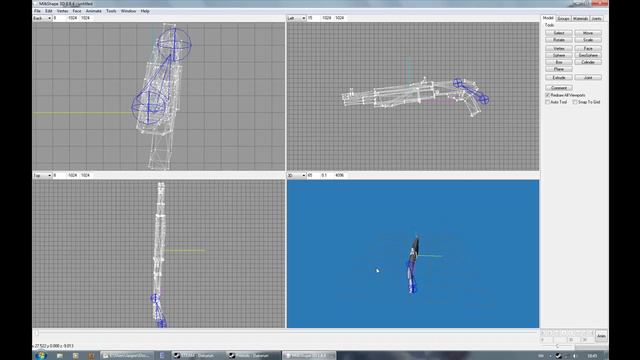This screenshot has height=360, width=640.
Task: Click the Back viewport field showing -1024
Action: pyautogui.click(x=72, y=18)
